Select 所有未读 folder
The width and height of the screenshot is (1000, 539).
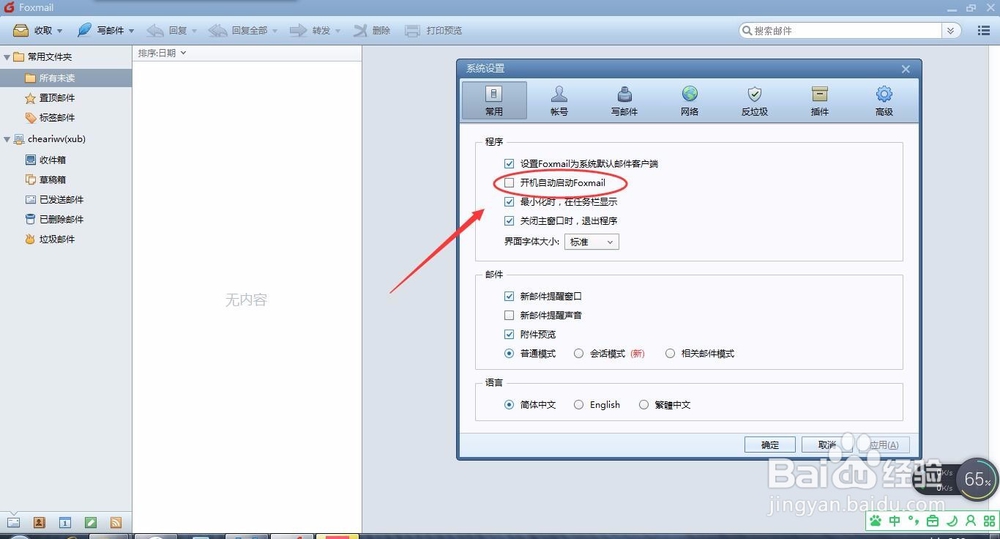[66, 78]
